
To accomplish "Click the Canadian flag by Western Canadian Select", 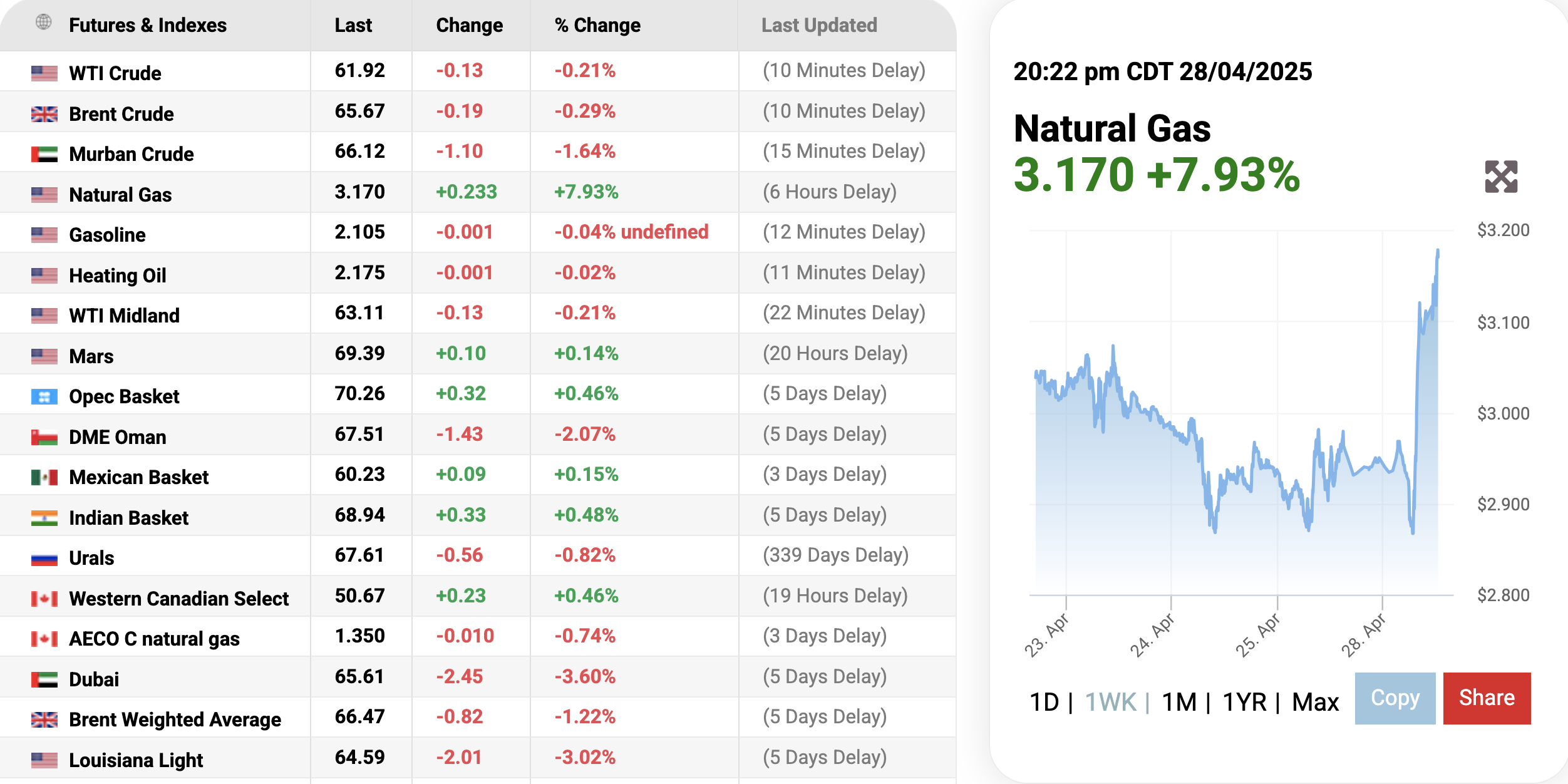I will (x=44, y=599).
